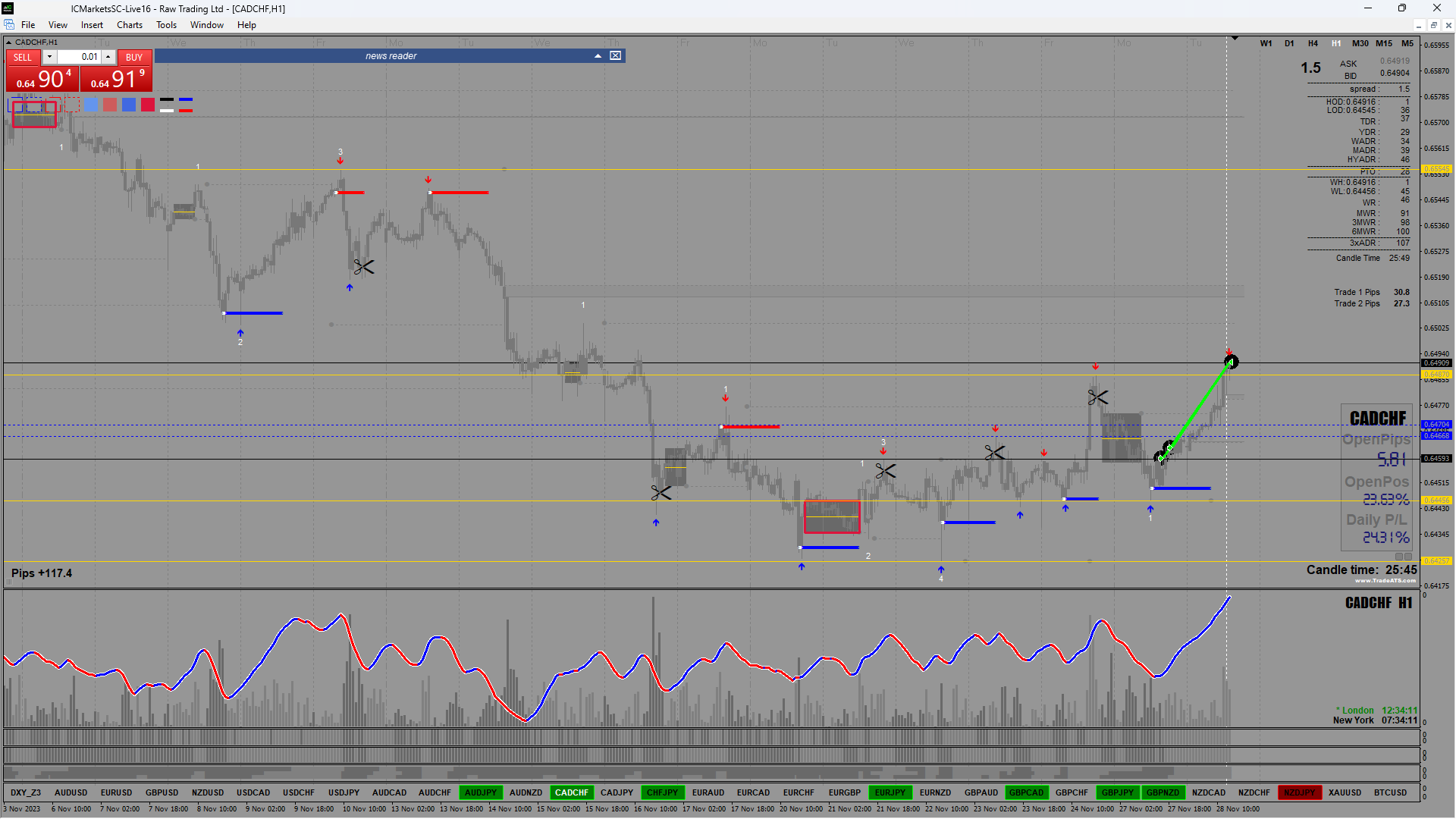Pick the red horizontal line tool
Image resolution: width=1456 pixels, height=819 pixels.
186,110
